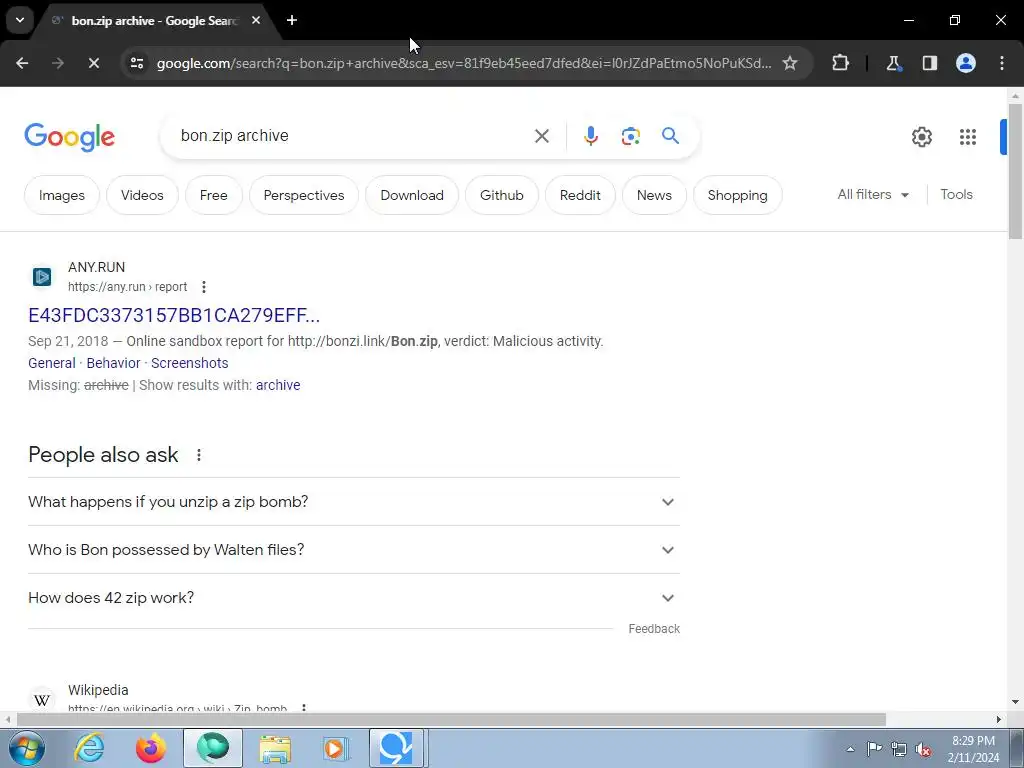1024x768 pixels.
Task: Submit search with magnifier icon
Action: pos(671,136)
